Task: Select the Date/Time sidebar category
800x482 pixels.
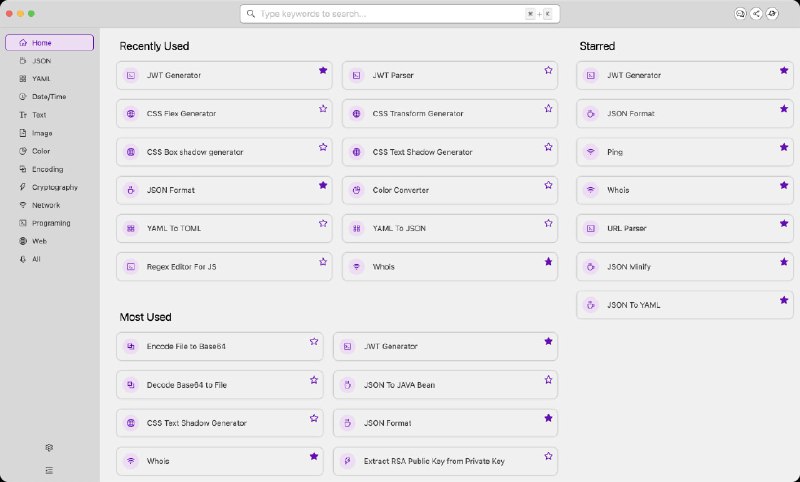Action: pos(49,97)
